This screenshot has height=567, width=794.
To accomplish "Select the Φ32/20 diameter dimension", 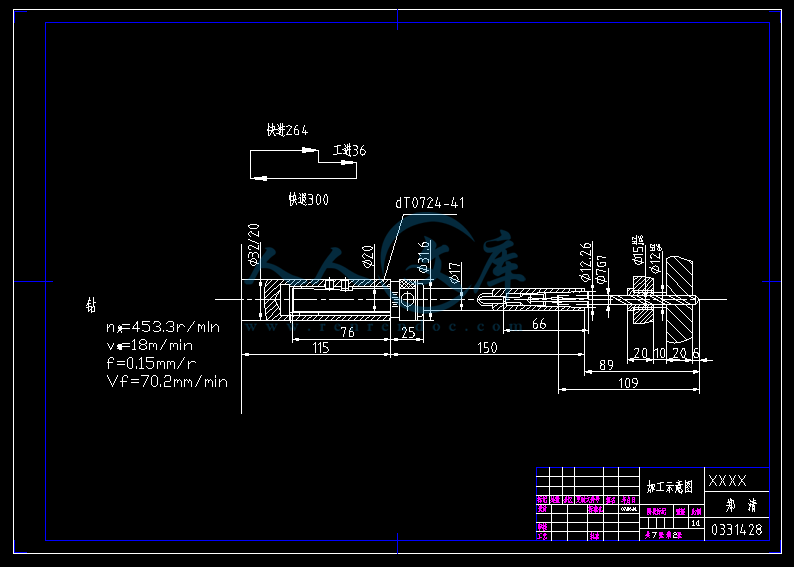I will pos(254,245).
